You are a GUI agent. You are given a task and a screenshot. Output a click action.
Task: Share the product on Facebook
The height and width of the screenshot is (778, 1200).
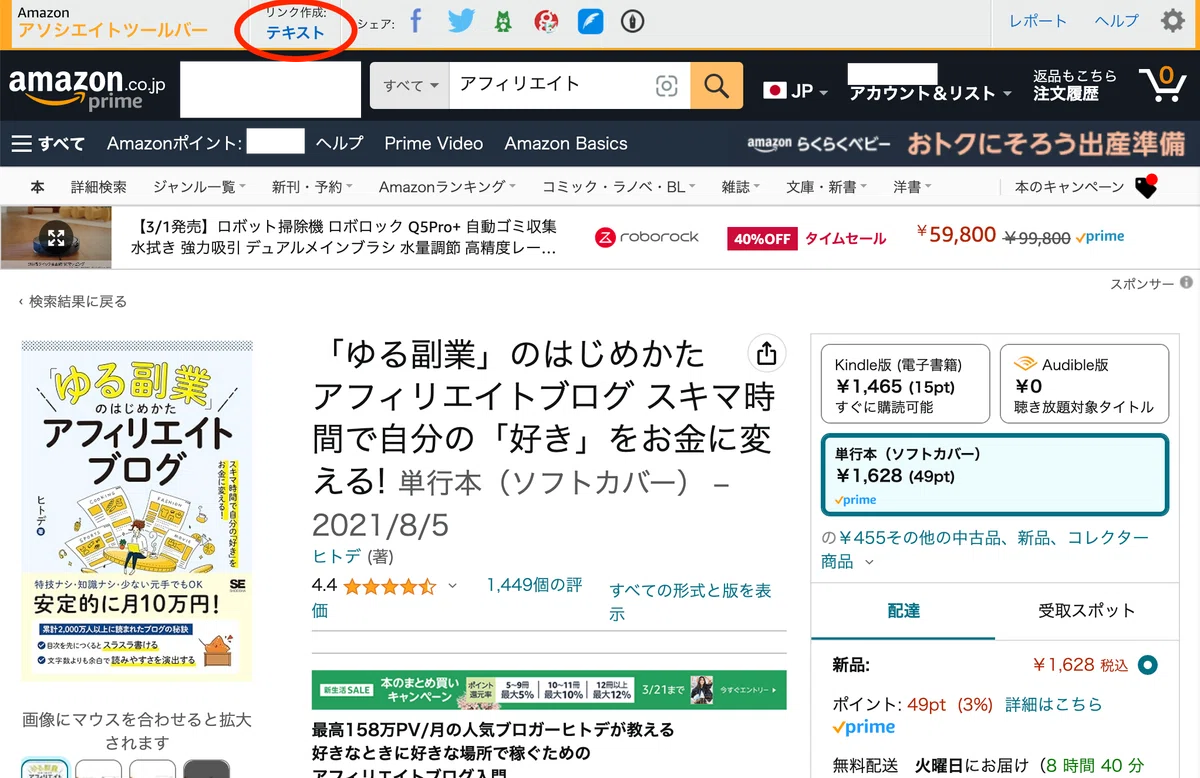[416, 21]
